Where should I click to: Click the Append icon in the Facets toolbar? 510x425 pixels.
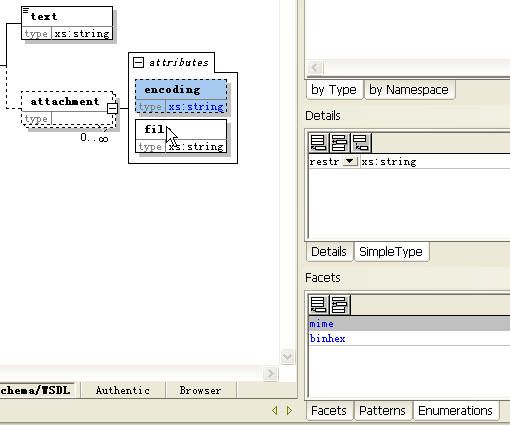318,304
